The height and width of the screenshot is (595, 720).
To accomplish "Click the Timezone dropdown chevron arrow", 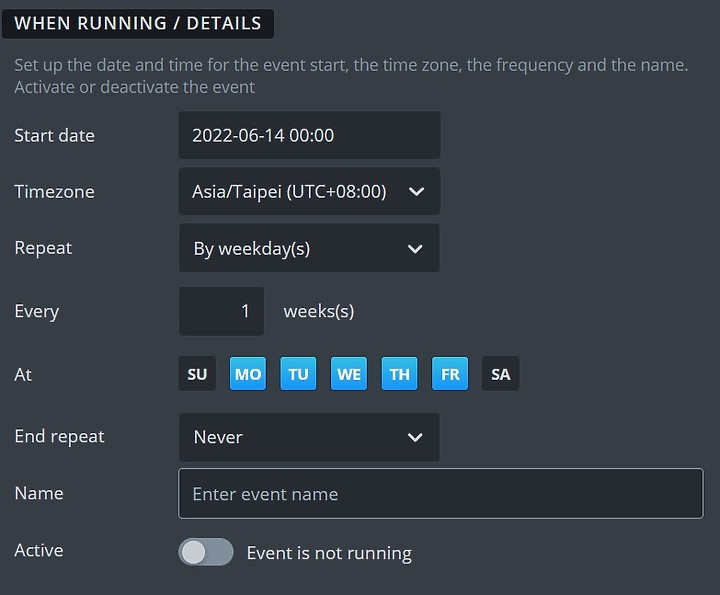I will point(417,191).
